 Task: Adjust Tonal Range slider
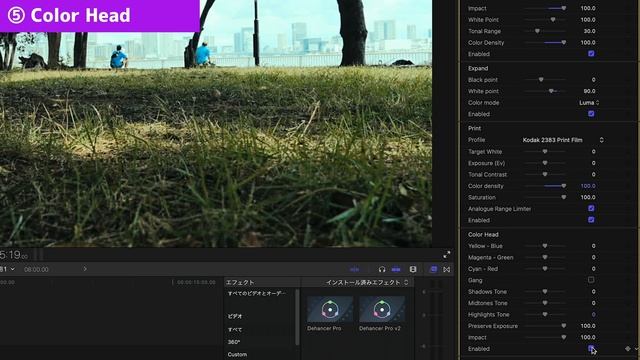(x=545, y=31)
